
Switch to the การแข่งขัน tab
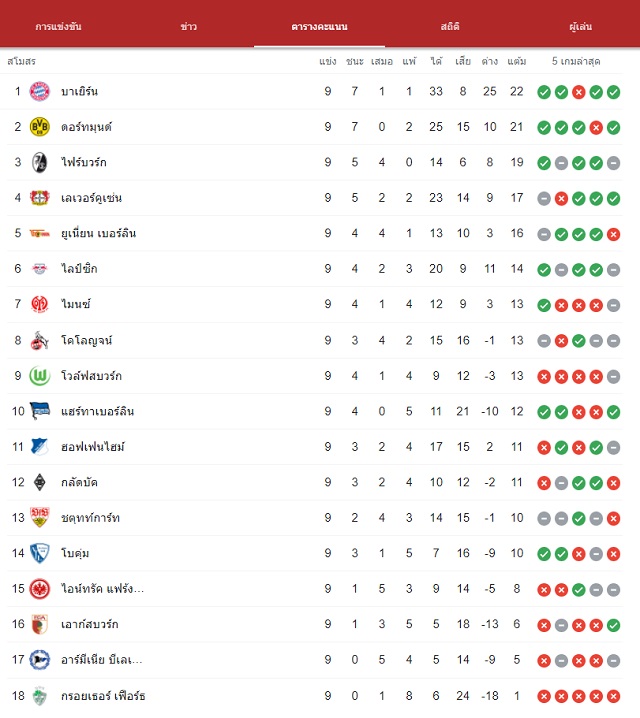[x=58, y=27]
